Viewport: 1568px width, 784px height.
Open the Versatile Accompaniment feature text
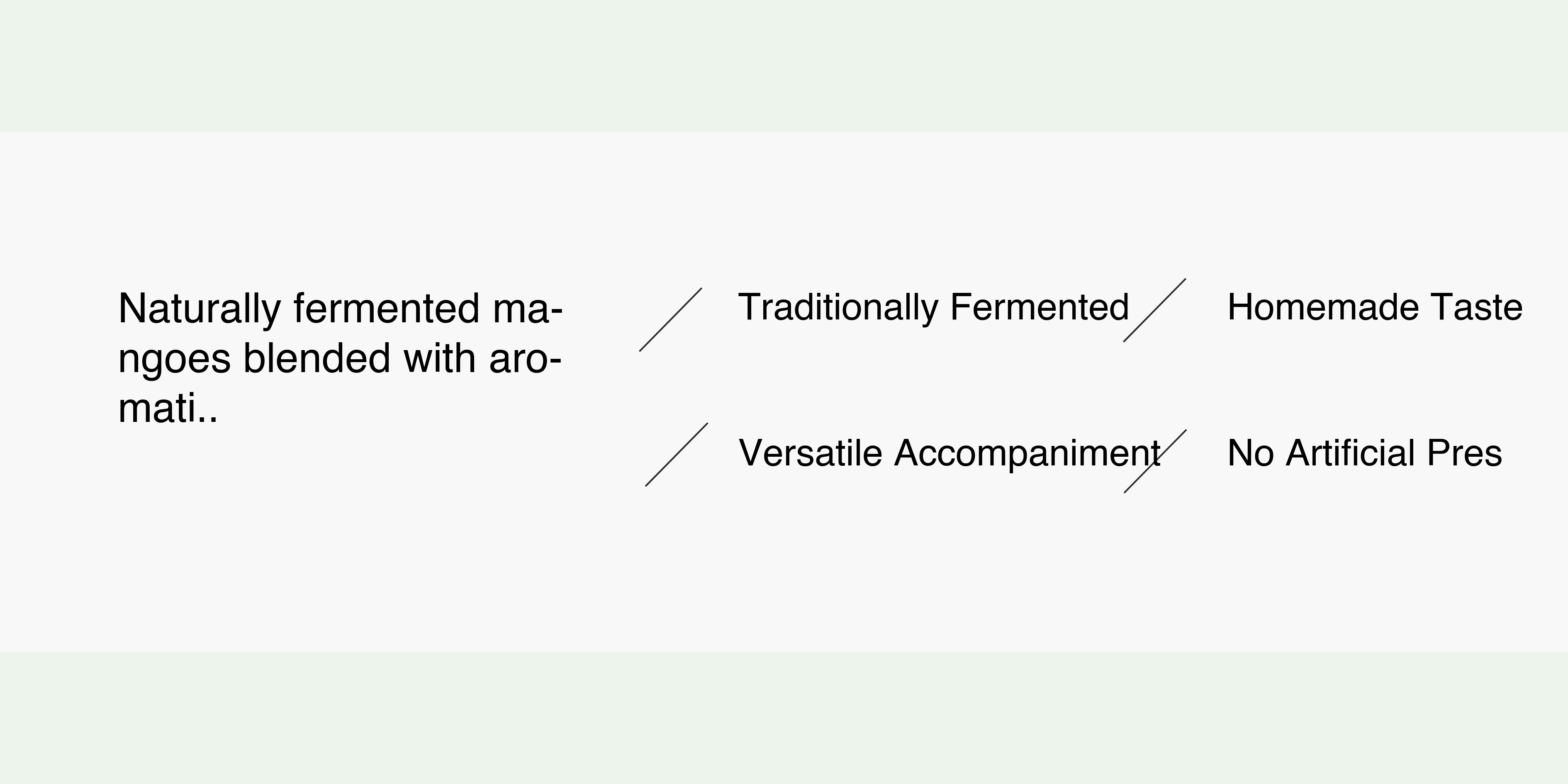tap(949, 453)
